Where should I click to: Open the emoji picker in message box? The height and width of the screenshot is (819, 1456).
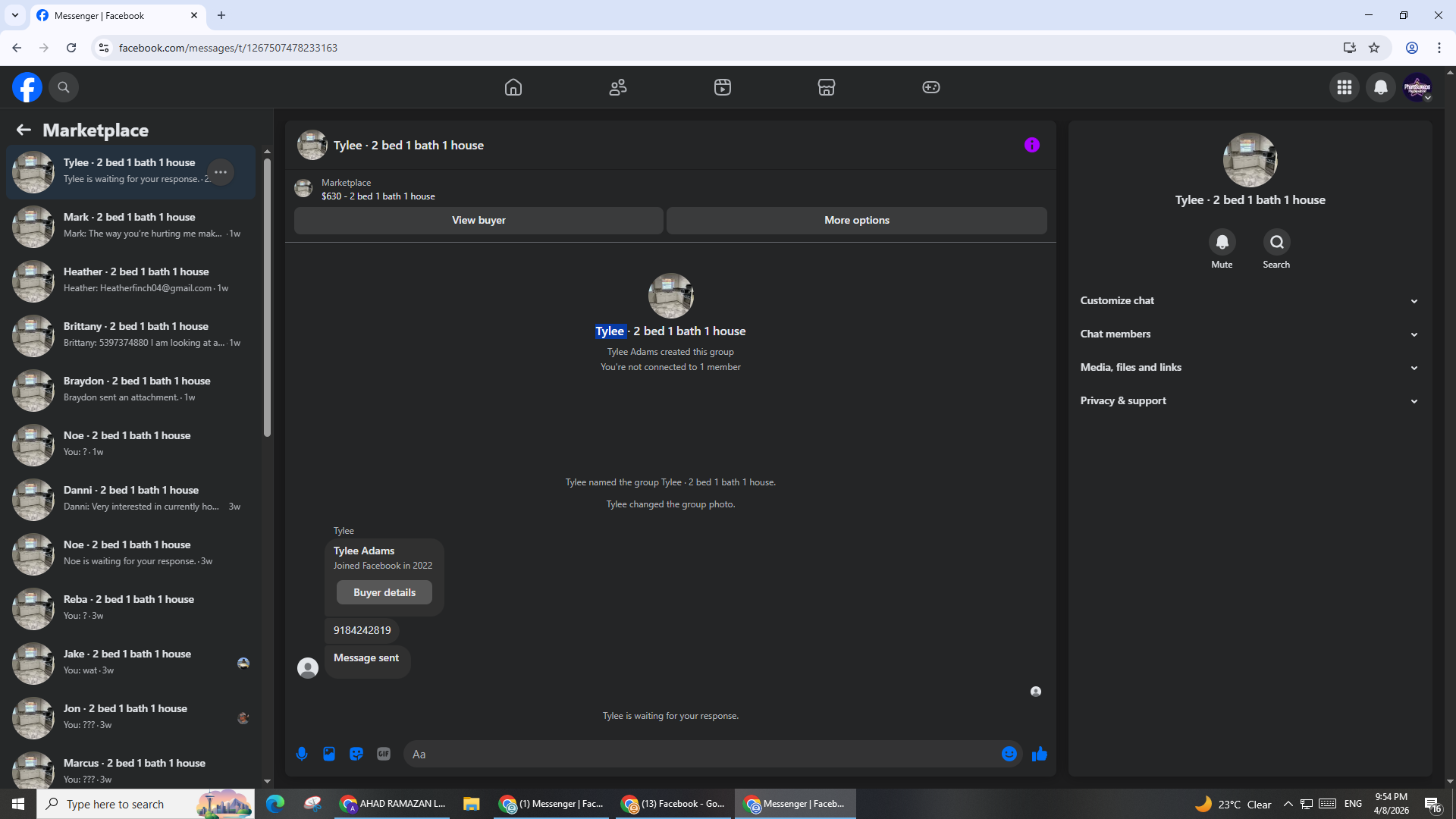1009,754
